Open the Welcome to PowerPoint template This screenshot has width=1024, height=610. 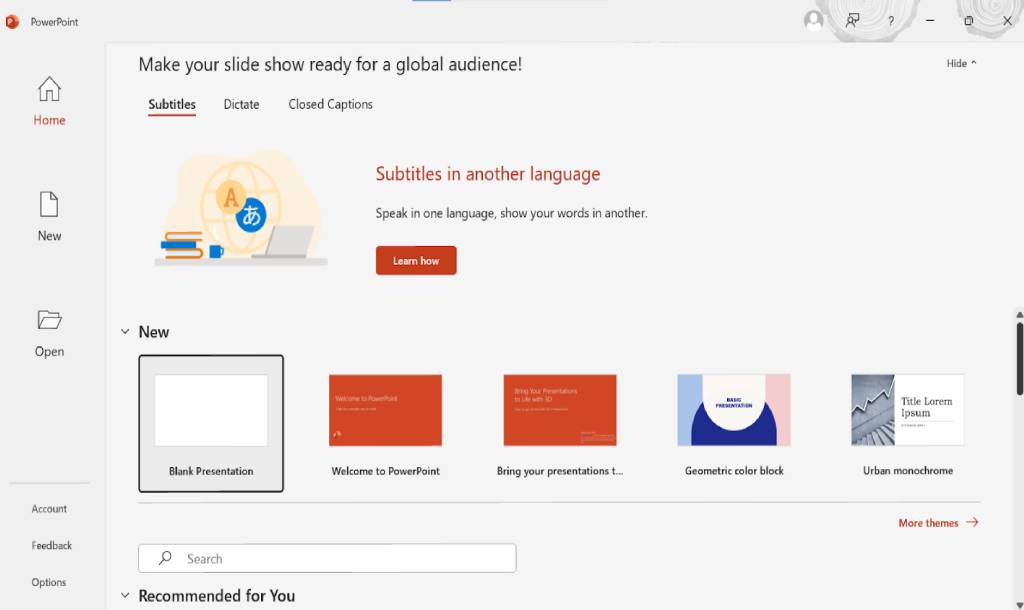coord(385,423)
